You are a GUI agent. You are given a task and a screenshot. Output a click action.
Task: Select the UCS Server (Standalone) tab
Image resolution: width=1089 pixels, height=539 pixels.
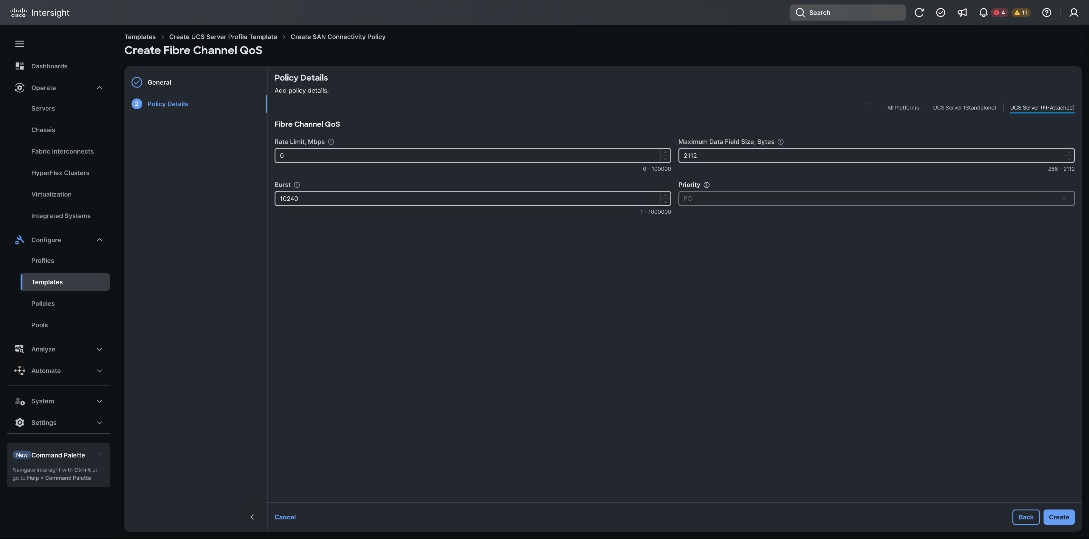[964, 108]
